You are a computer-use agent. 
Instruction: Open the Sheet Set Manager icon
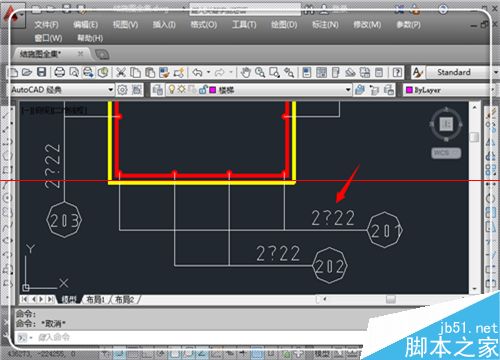coord(350,72)
